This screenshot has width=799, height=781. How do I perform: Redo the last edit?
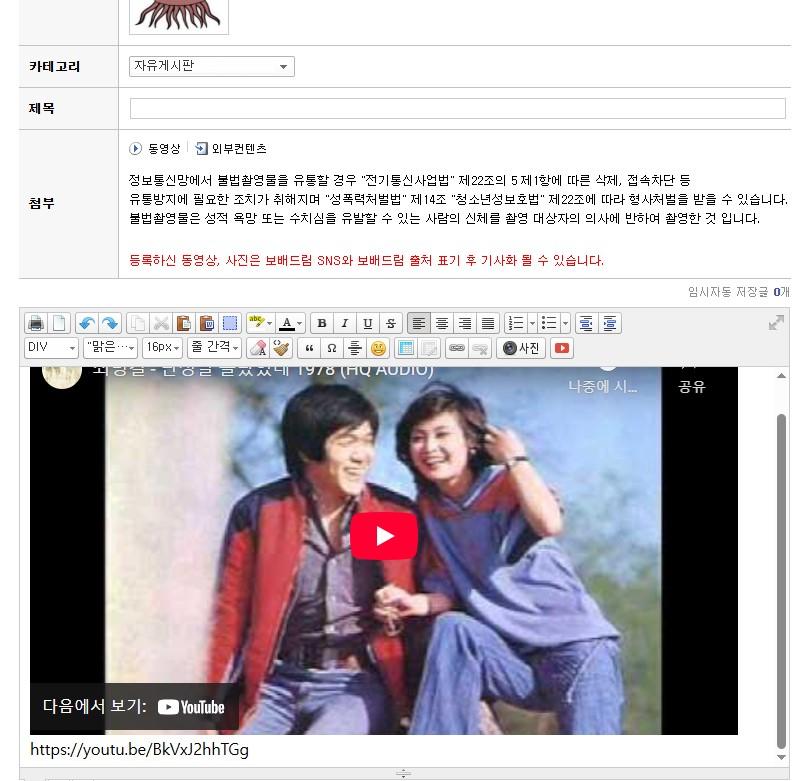click(110, 323)
